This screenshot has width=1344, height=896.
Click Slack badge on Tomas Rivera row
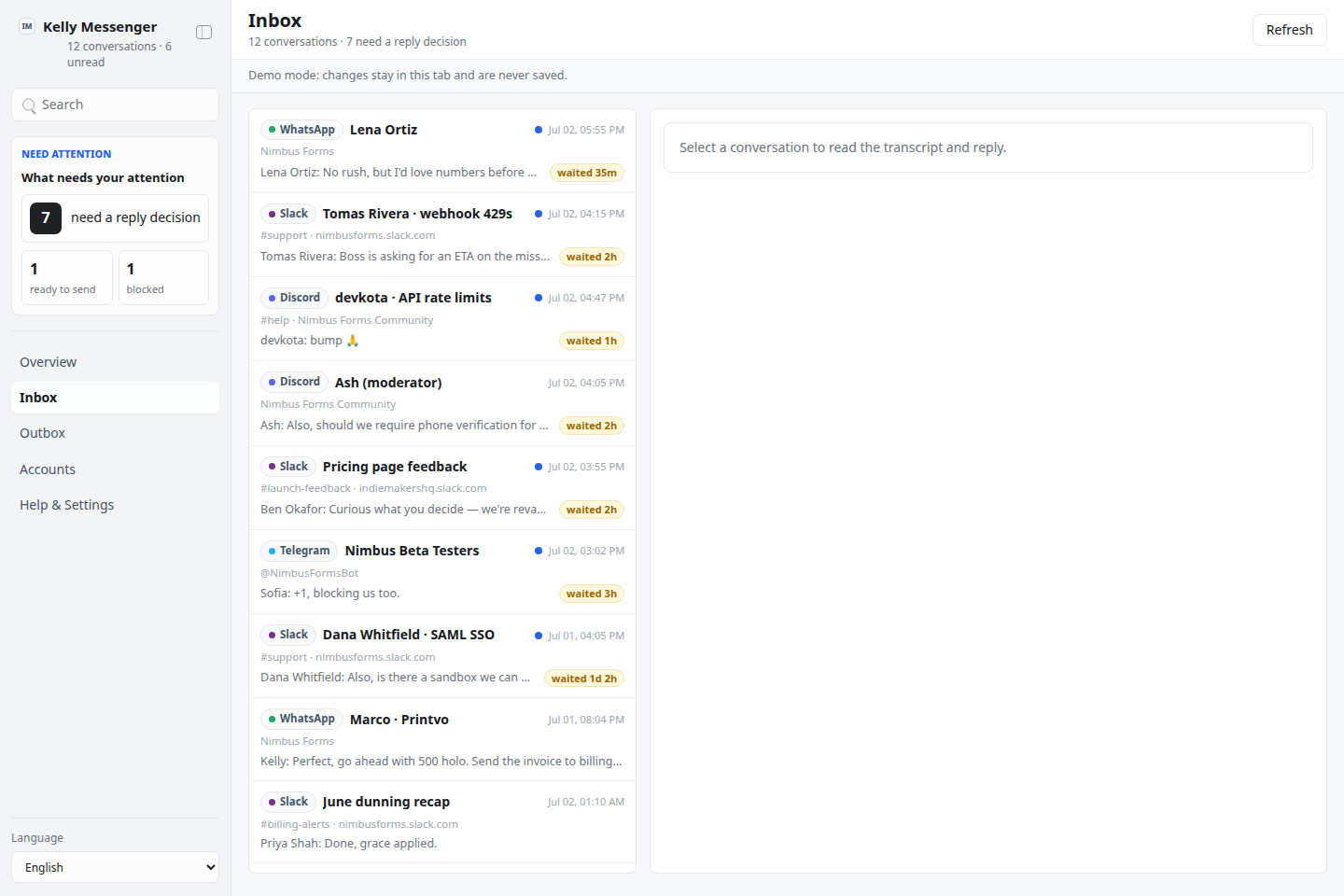coord(287,214)
